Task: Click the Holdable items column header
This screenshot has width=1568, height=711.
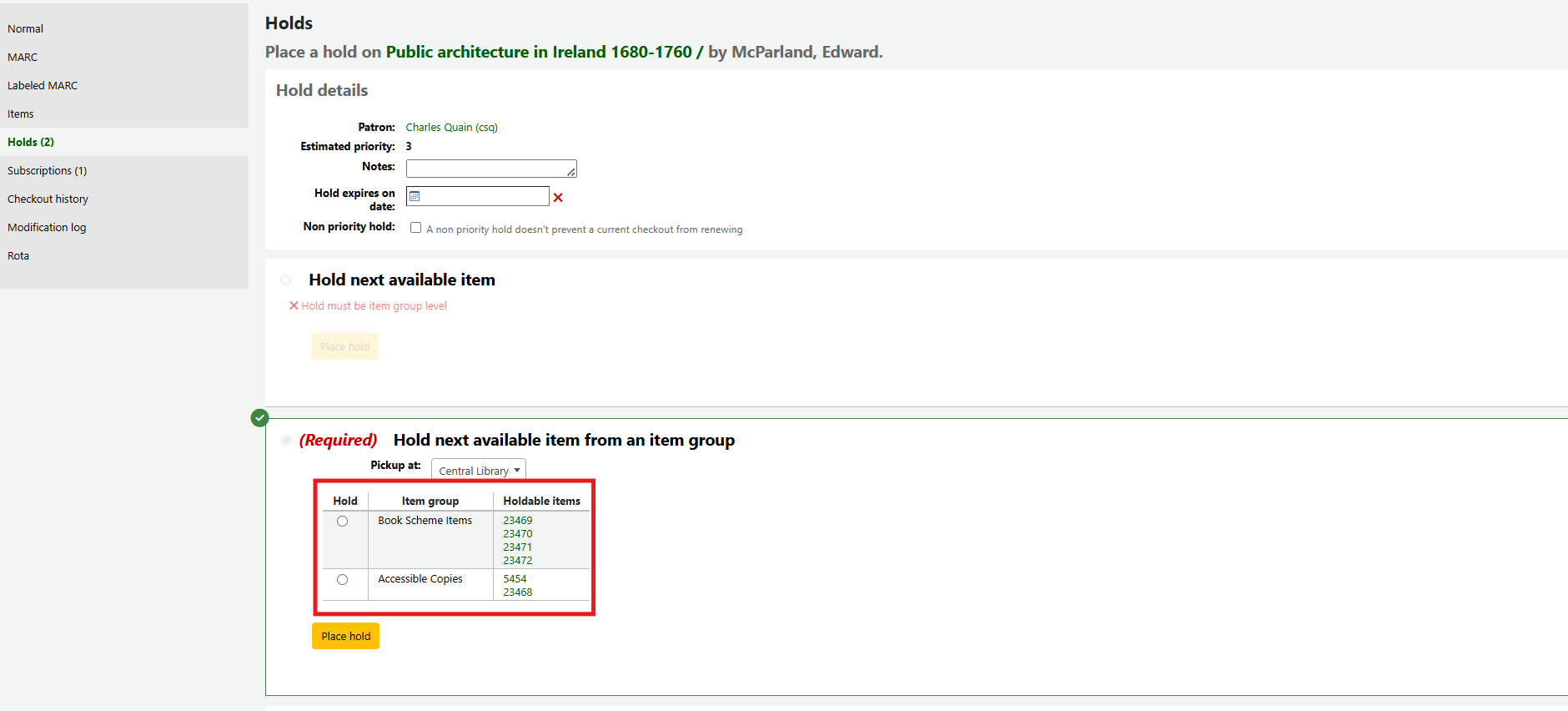Action: click(x=542, y=501)
